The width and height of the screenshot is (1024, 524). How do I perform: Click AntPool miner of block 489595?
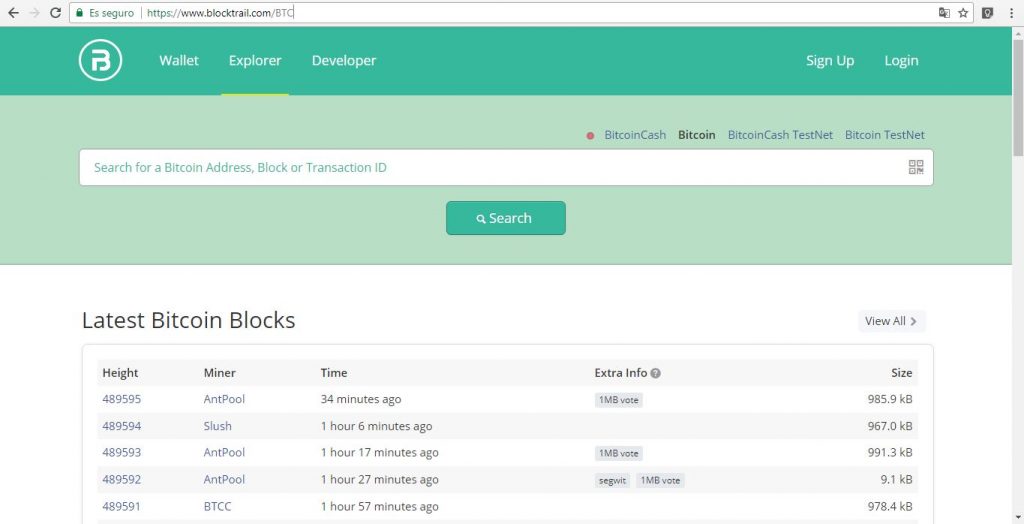pyautogui.click(x=224, y=399)
